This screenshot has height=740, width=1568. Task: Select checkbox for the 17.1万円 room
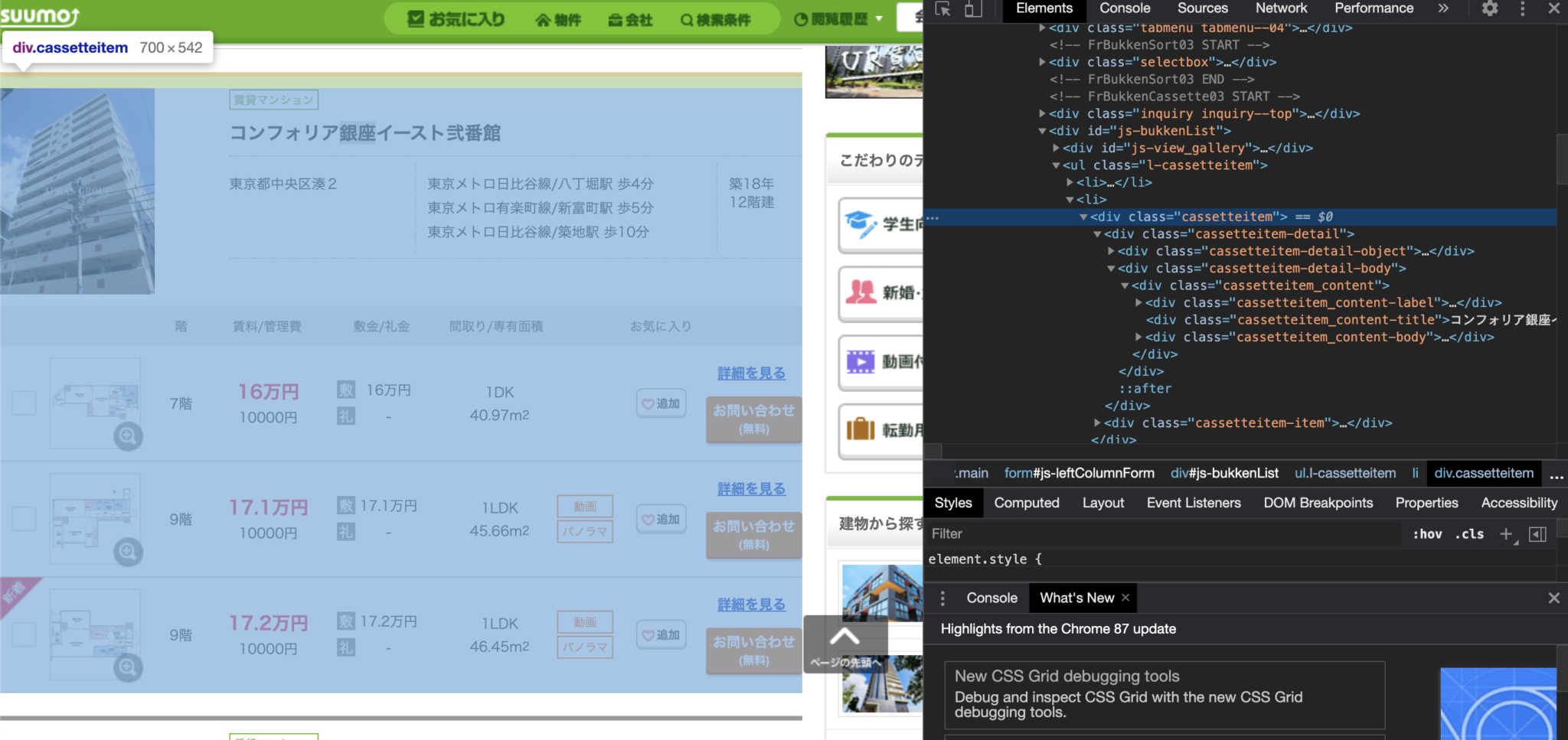tap(24, 518)
